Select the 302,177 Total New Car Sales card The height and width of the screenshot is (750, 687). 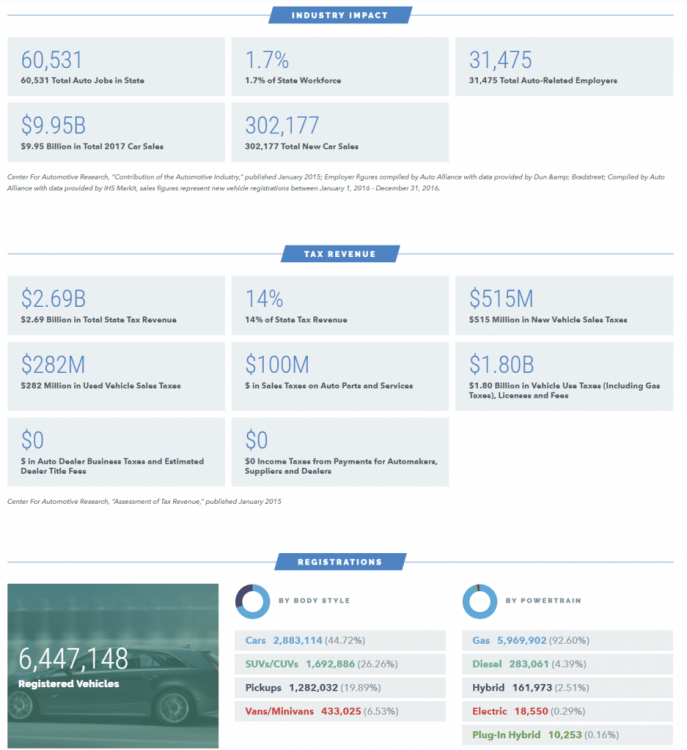tap(340, 132)
